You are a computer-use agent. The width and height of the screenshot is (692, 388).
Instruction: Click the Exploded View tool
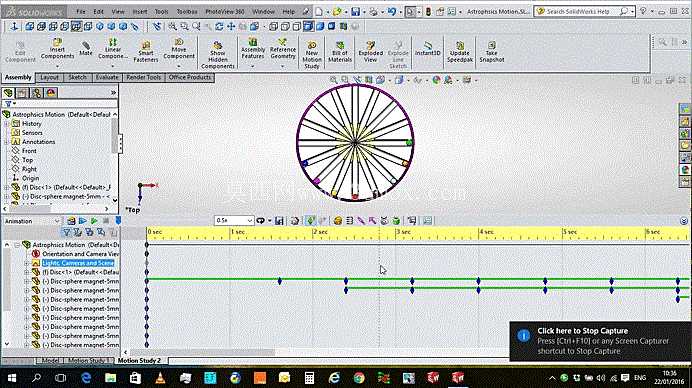(371, 52)
